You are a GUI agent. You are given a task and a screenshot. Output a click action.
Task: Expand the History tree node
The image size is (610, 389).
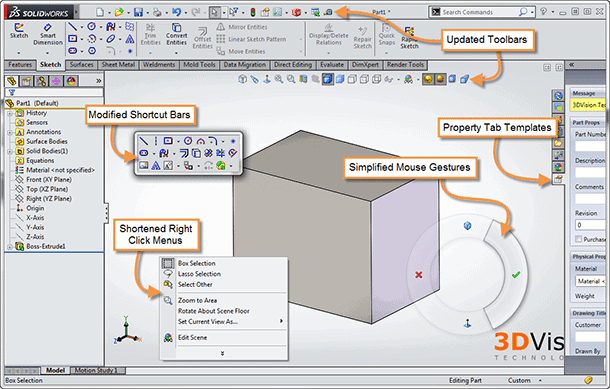coord(10,113)
